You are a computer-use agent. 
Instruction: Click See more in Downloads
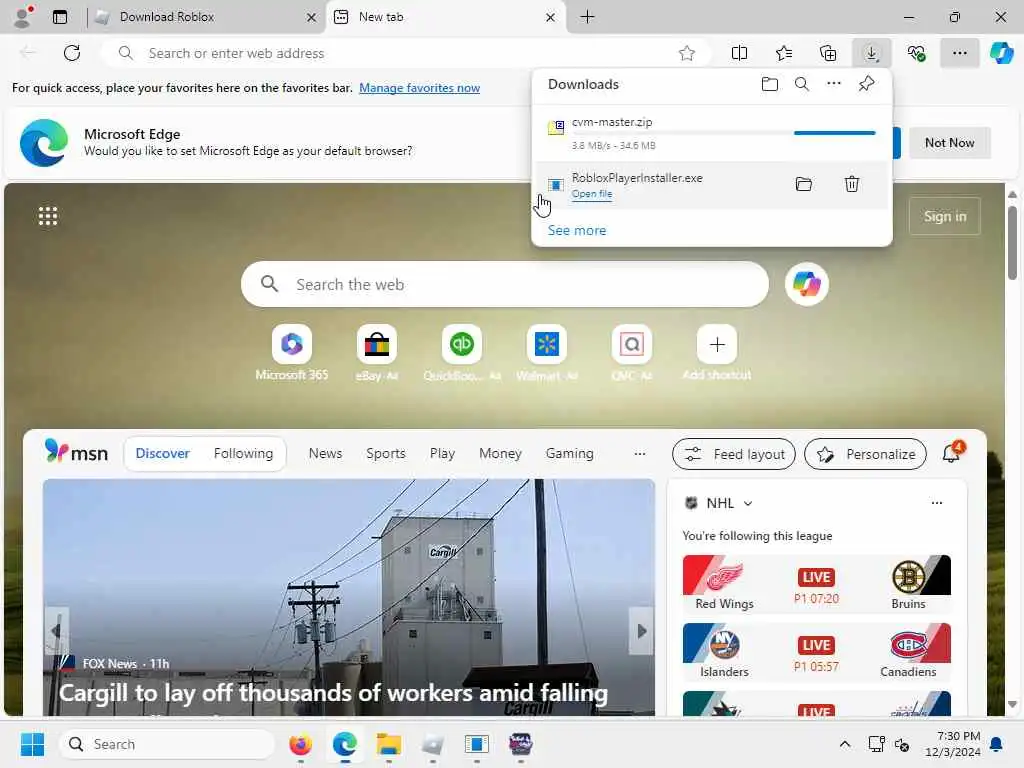(577, 230)
